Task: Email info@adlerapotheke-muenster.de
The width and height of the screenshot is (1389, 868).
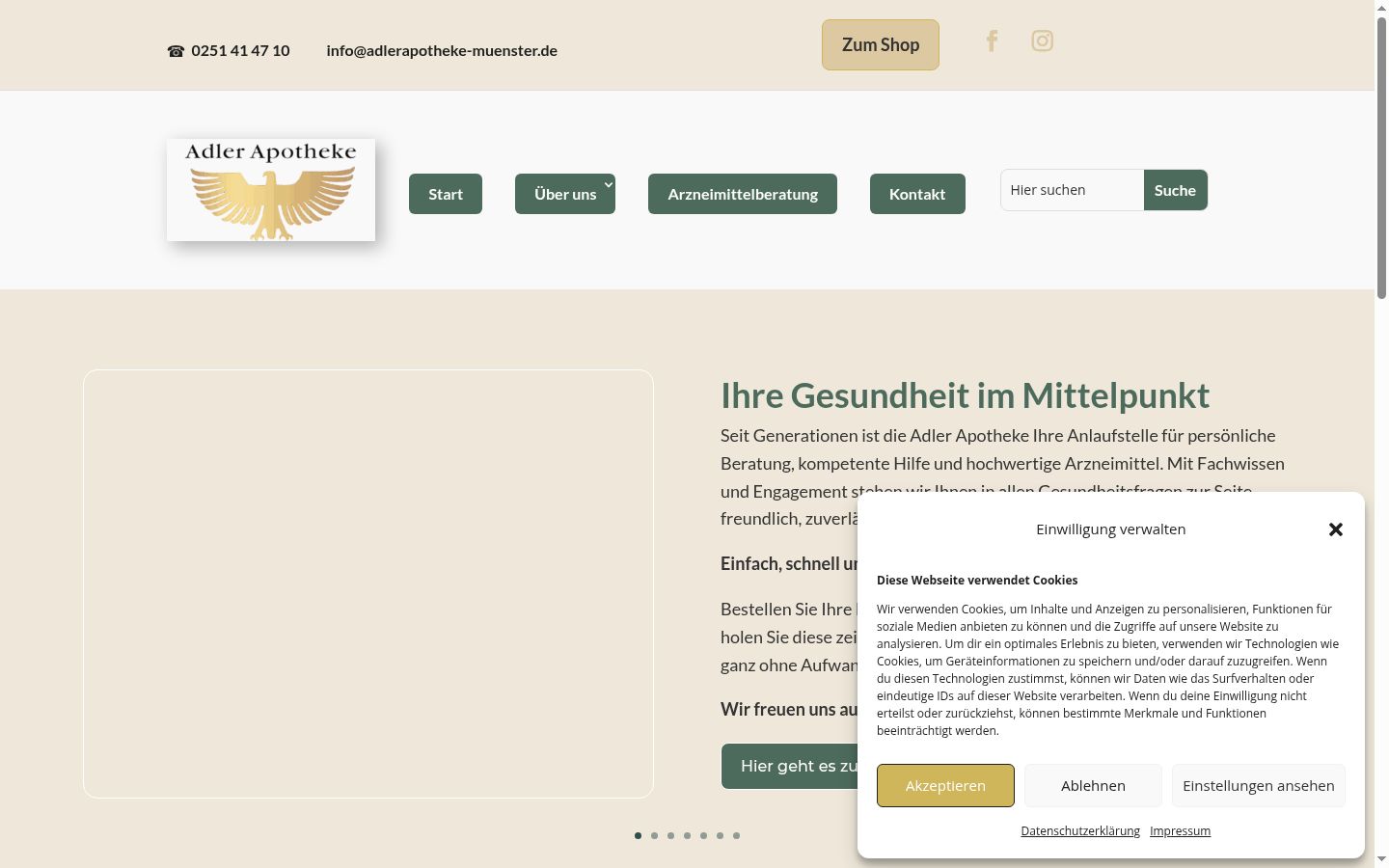Action: coord(442,50)
